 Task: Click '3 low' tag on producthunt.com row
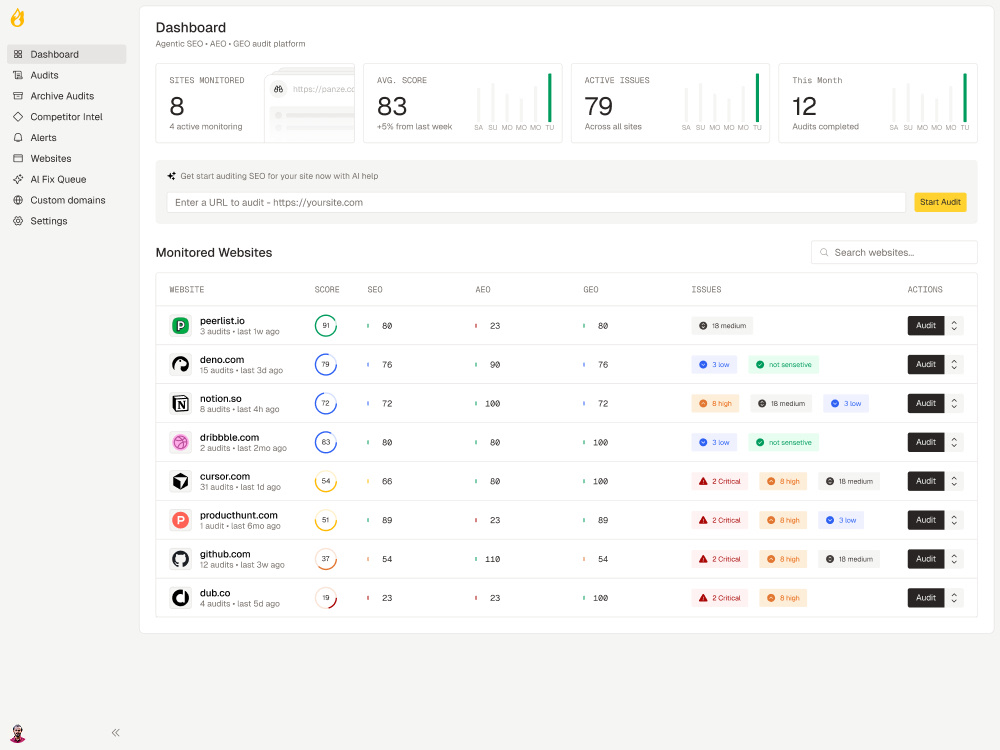pos(841,520)
